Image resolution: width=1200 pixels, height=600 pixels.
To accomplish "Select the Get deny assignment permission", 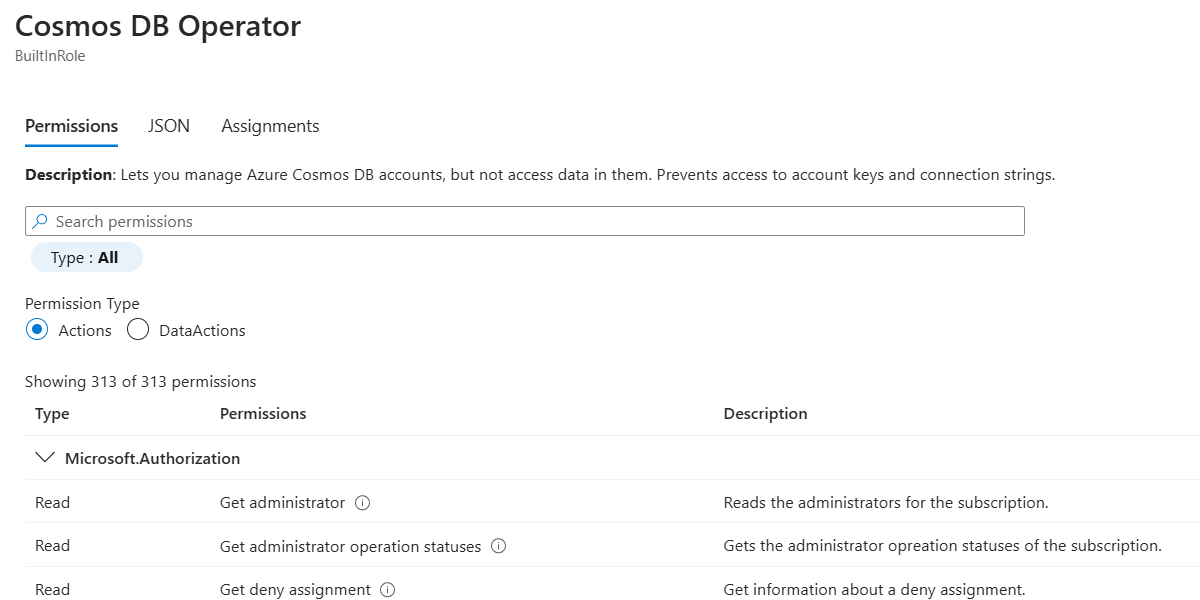I will (296, 590).
